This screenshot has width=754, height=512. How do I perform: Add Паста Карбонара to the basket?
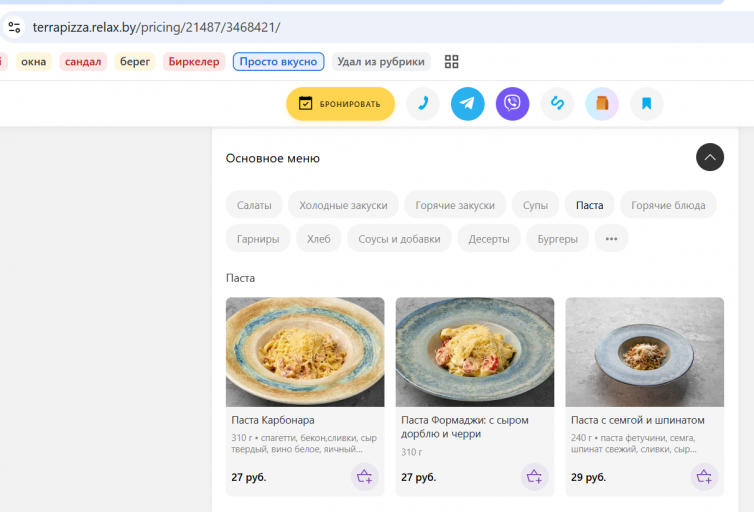(364, 477)
